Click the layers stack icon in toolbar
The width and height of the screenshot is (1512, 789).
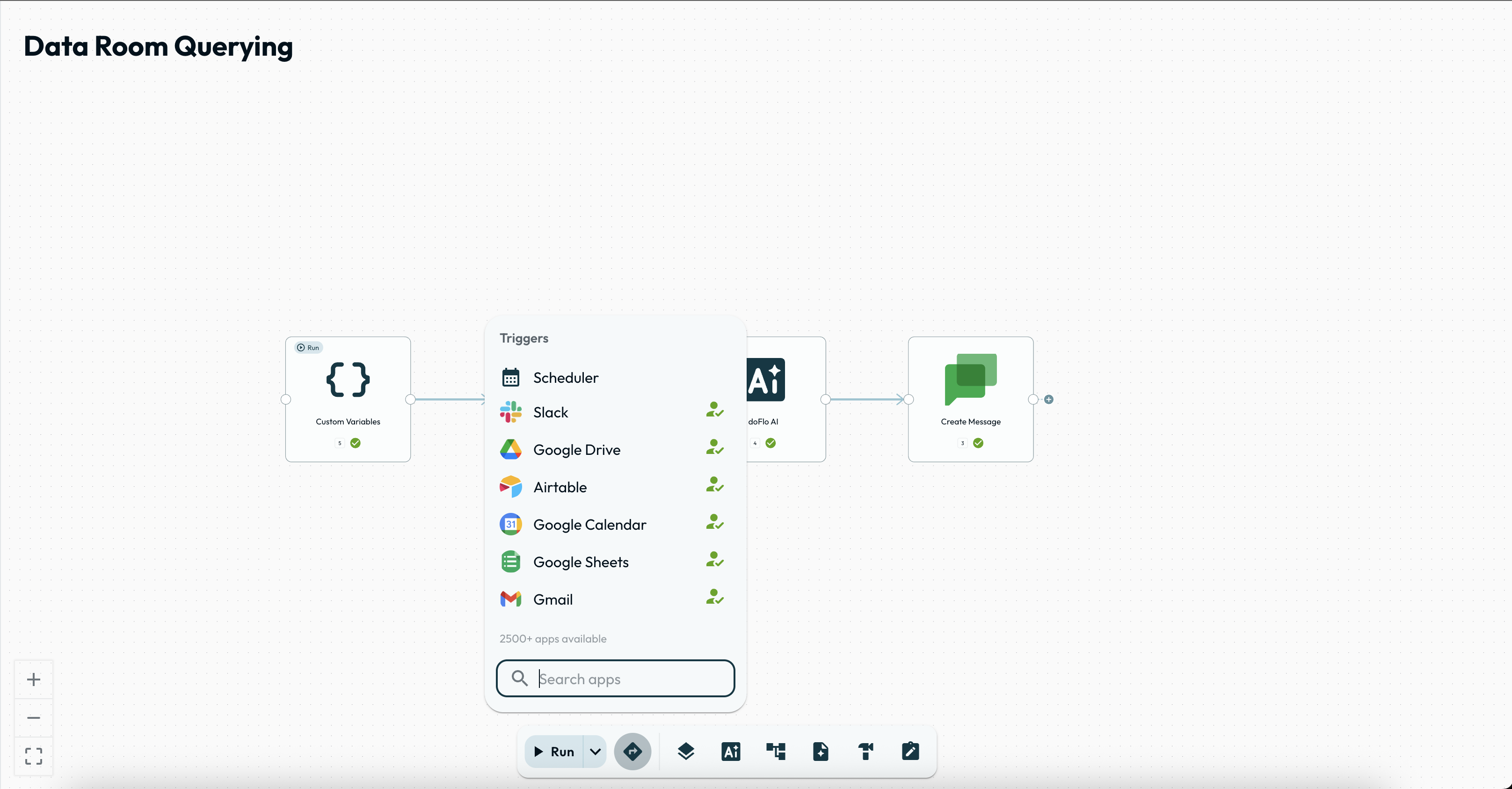click(685, 752)
